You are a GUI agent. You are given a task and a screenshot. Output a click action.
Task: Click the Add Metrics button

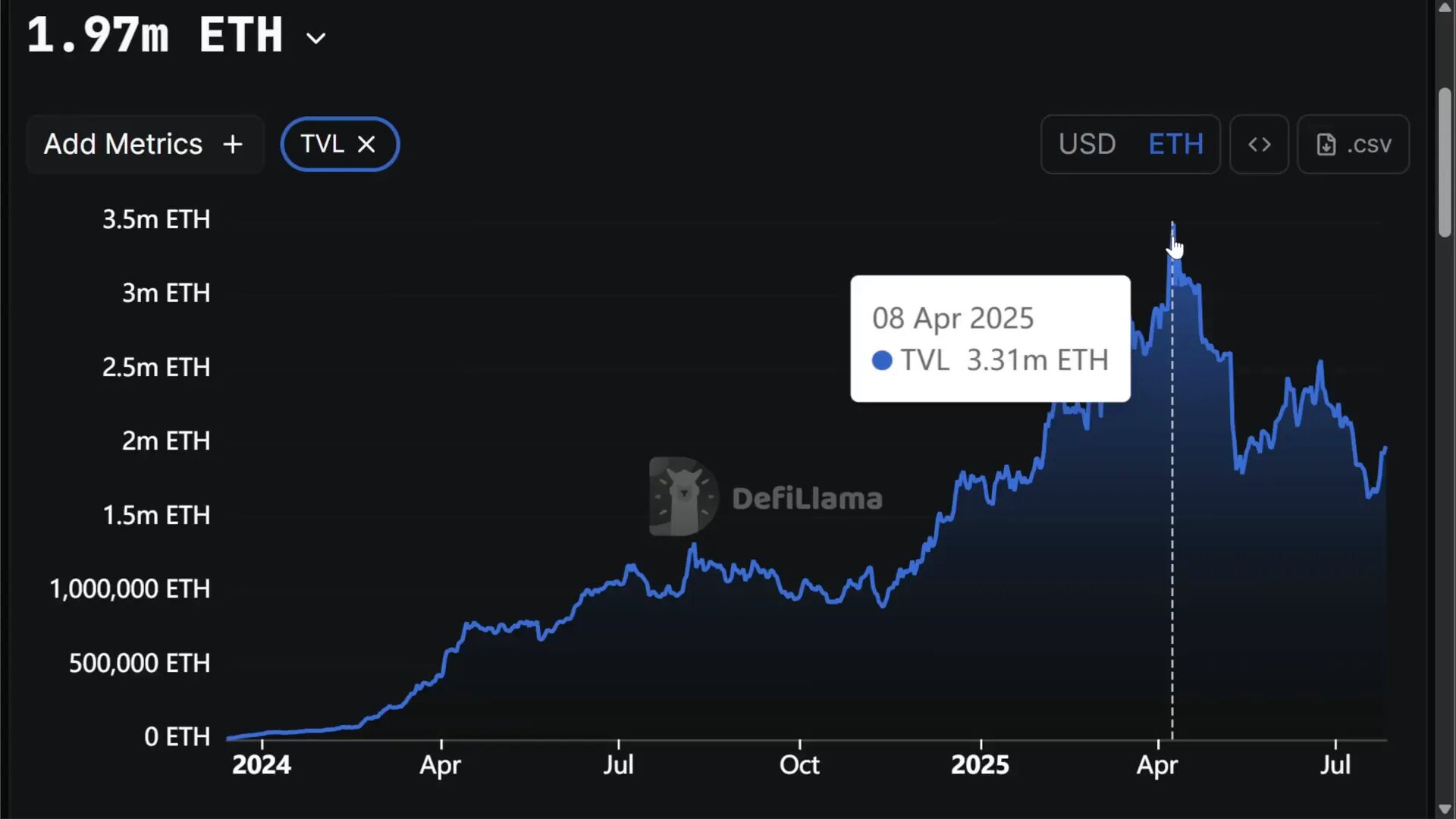(x=144, y=144)
